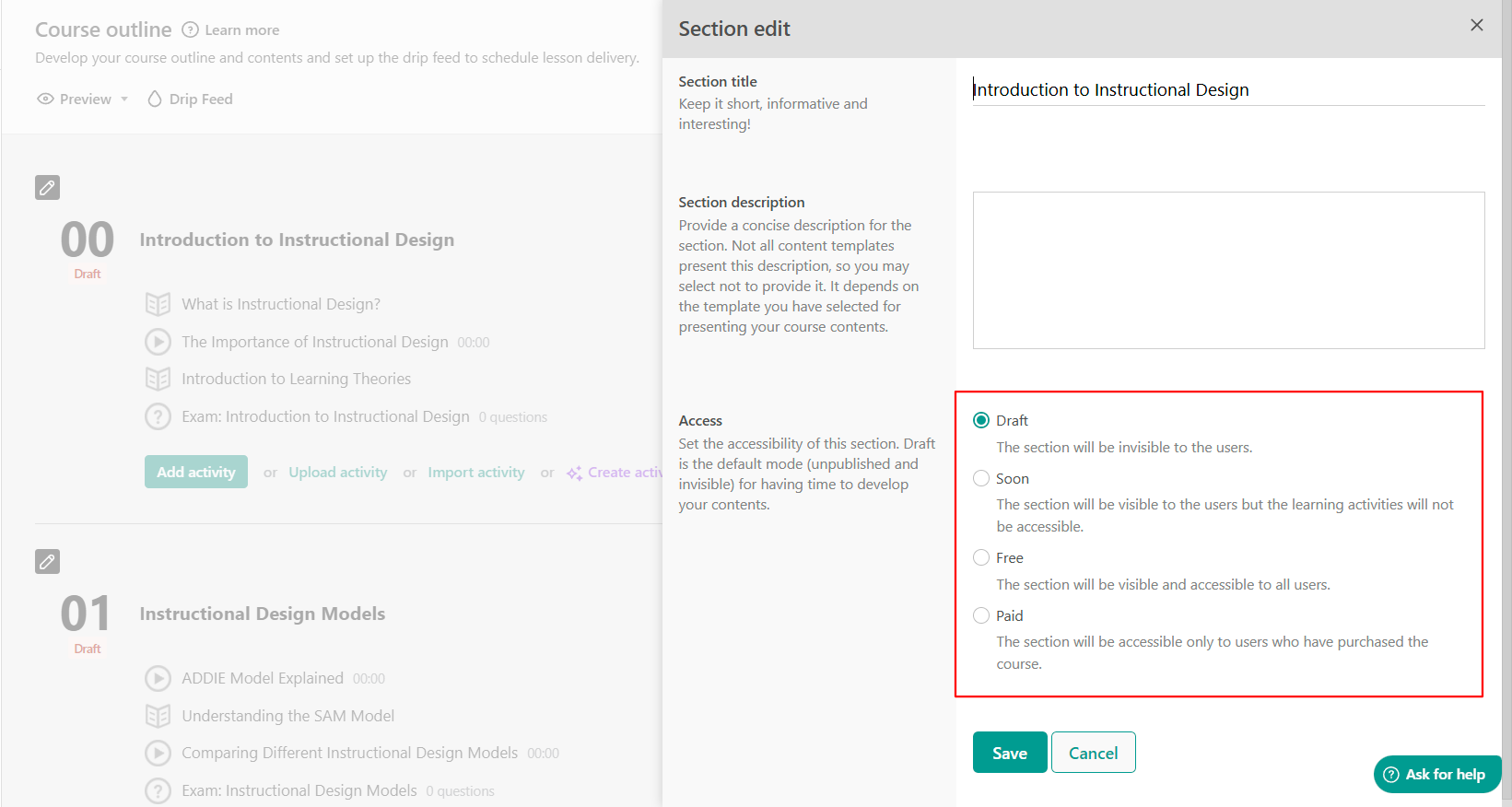1512x807 pixels.
Task: Click ebook icon beside Introduction to Learning Theories
Action: (x=158, y=379)
